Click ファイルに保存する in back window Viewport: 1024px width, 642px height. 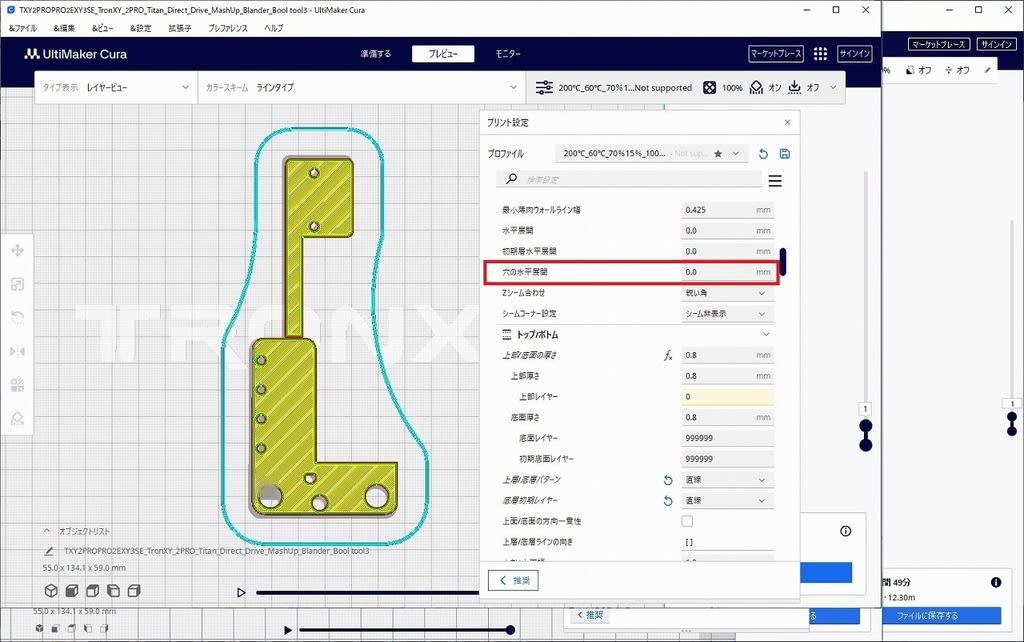tap(941, 616)
